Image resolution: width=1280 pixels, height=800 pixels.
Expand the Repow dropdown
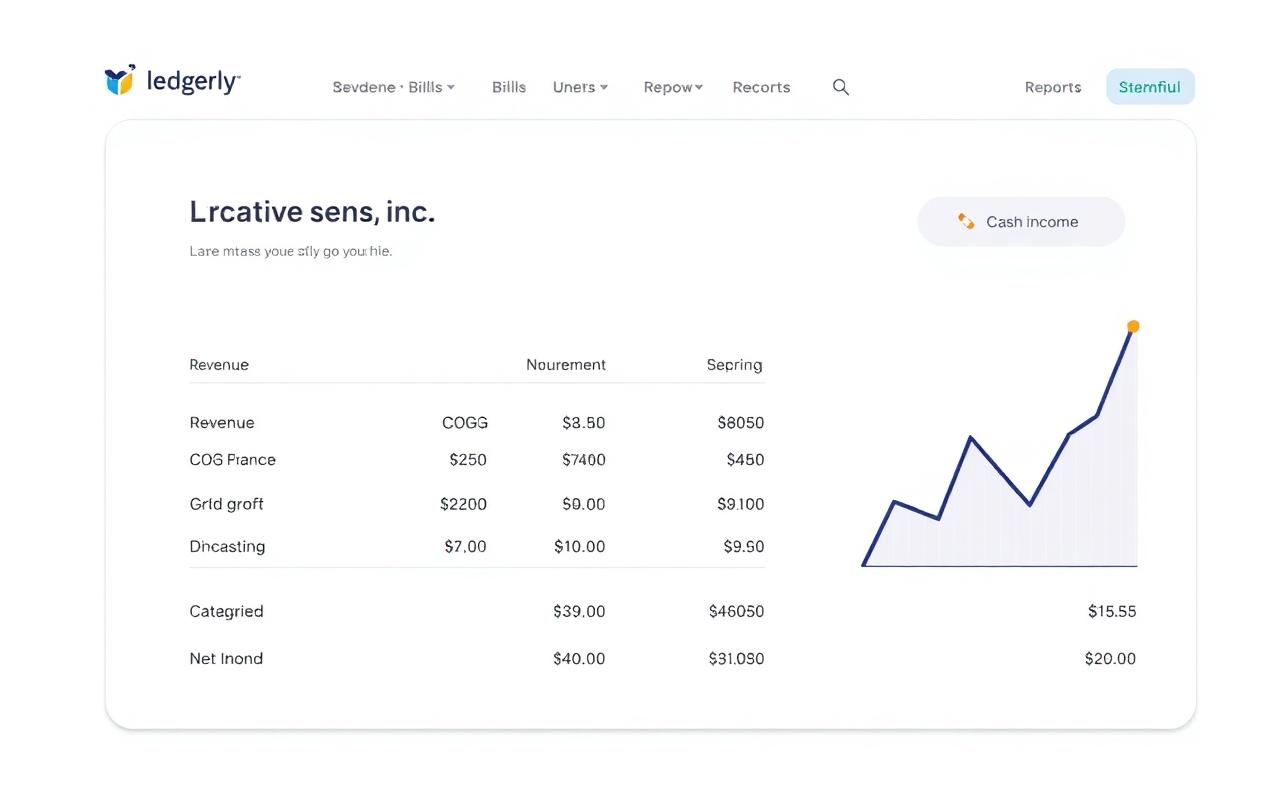point(672,87)
